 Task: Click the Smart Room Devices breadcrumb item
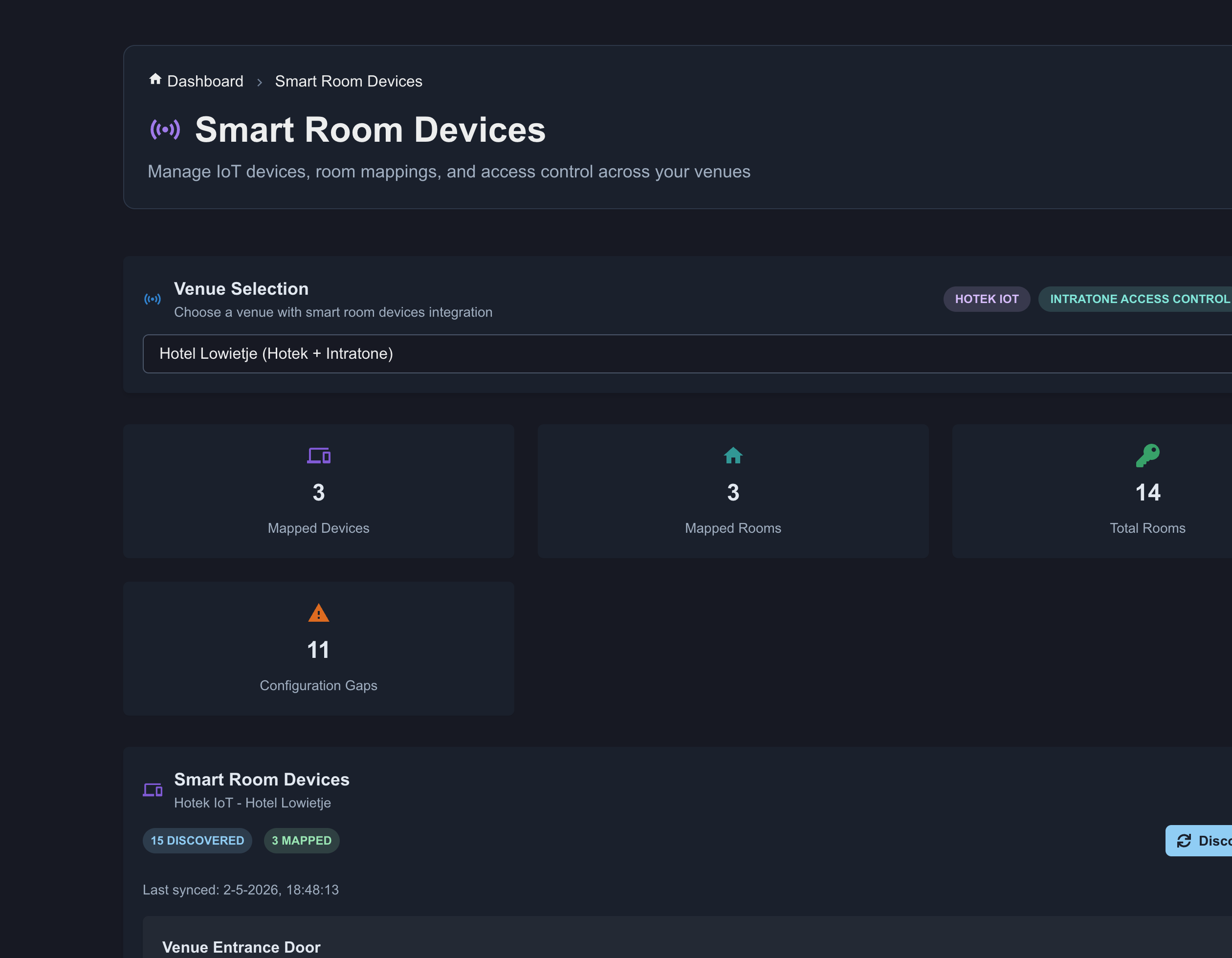(349, 81)
